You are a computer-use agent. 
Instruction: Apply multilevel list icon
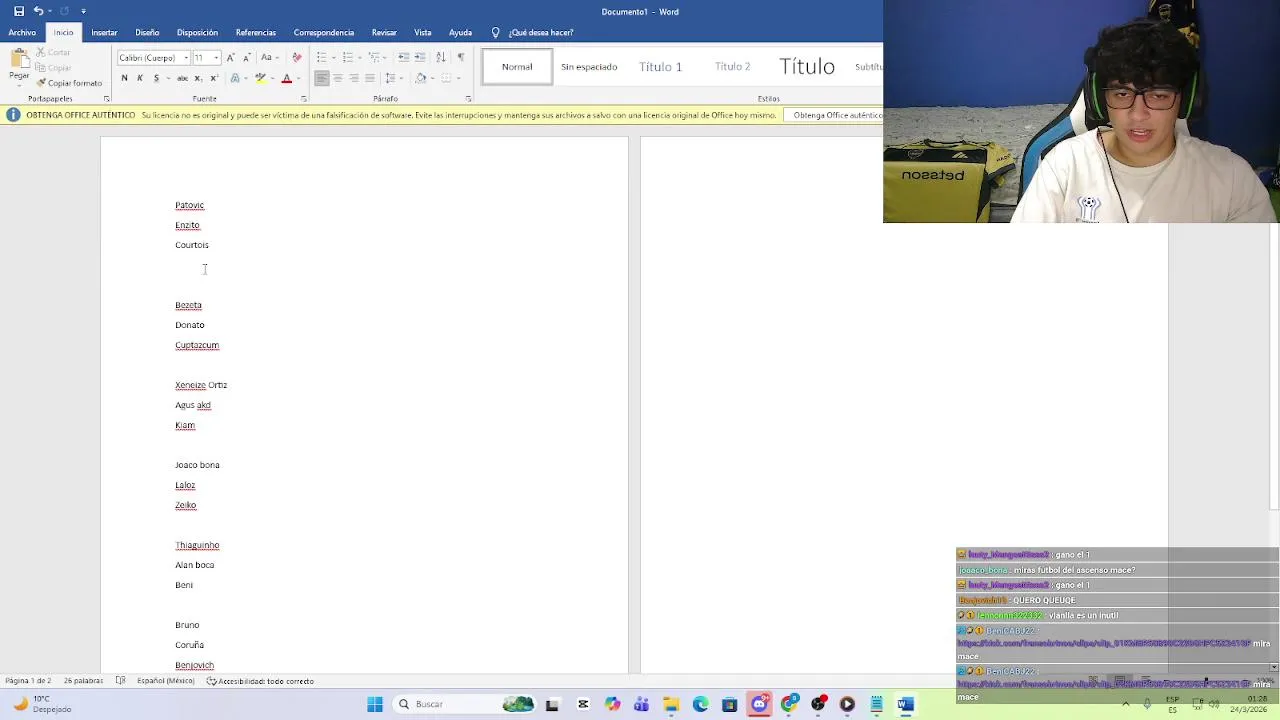point(374,57)
